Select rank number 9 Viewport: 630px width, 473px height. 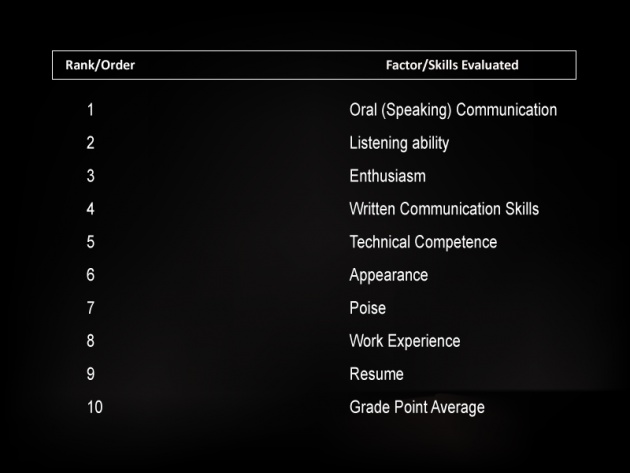click(90, 374)
